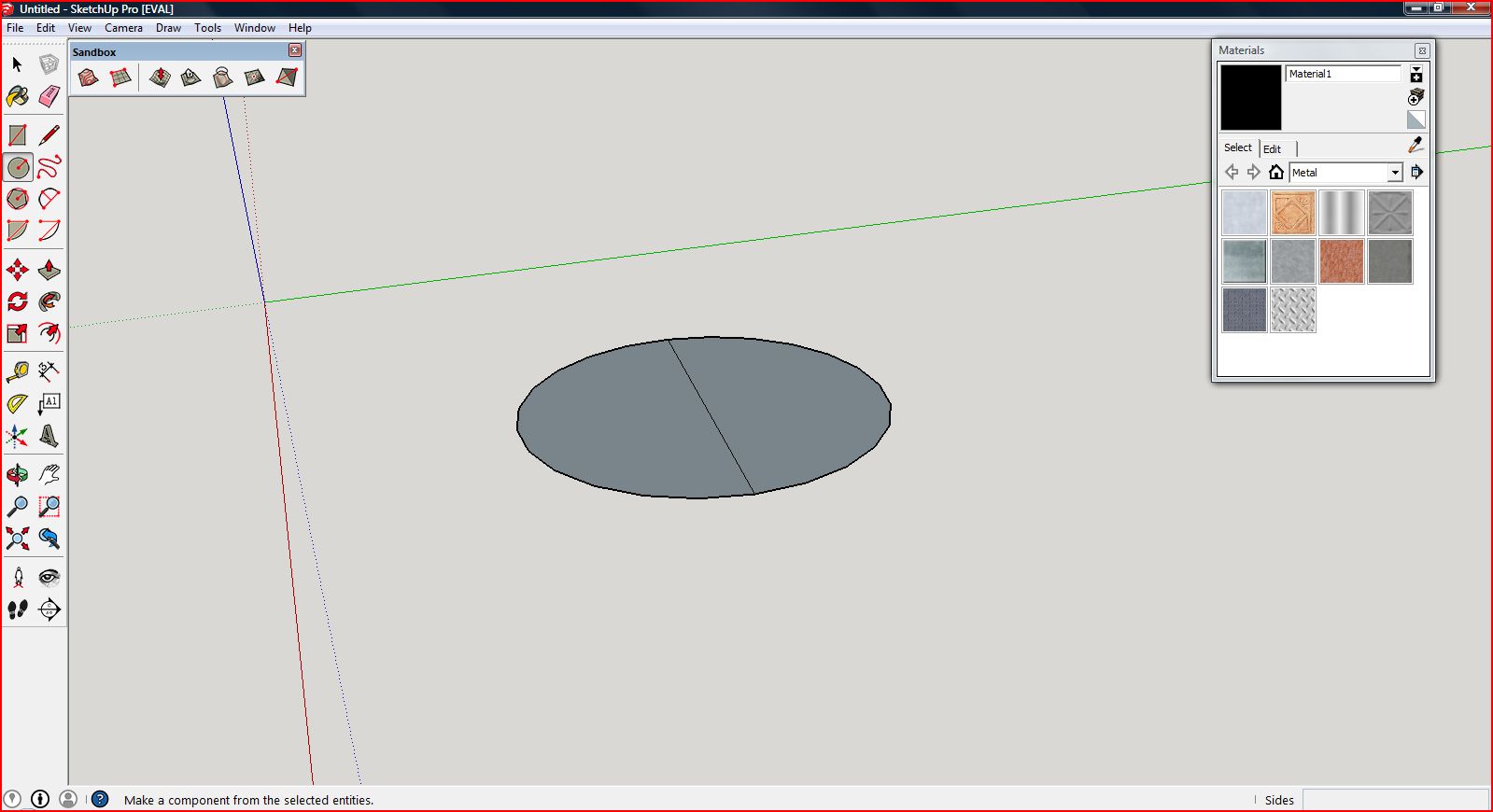Choose the Rotate tool
This screenshot has height=812, width=1493.
17,301
